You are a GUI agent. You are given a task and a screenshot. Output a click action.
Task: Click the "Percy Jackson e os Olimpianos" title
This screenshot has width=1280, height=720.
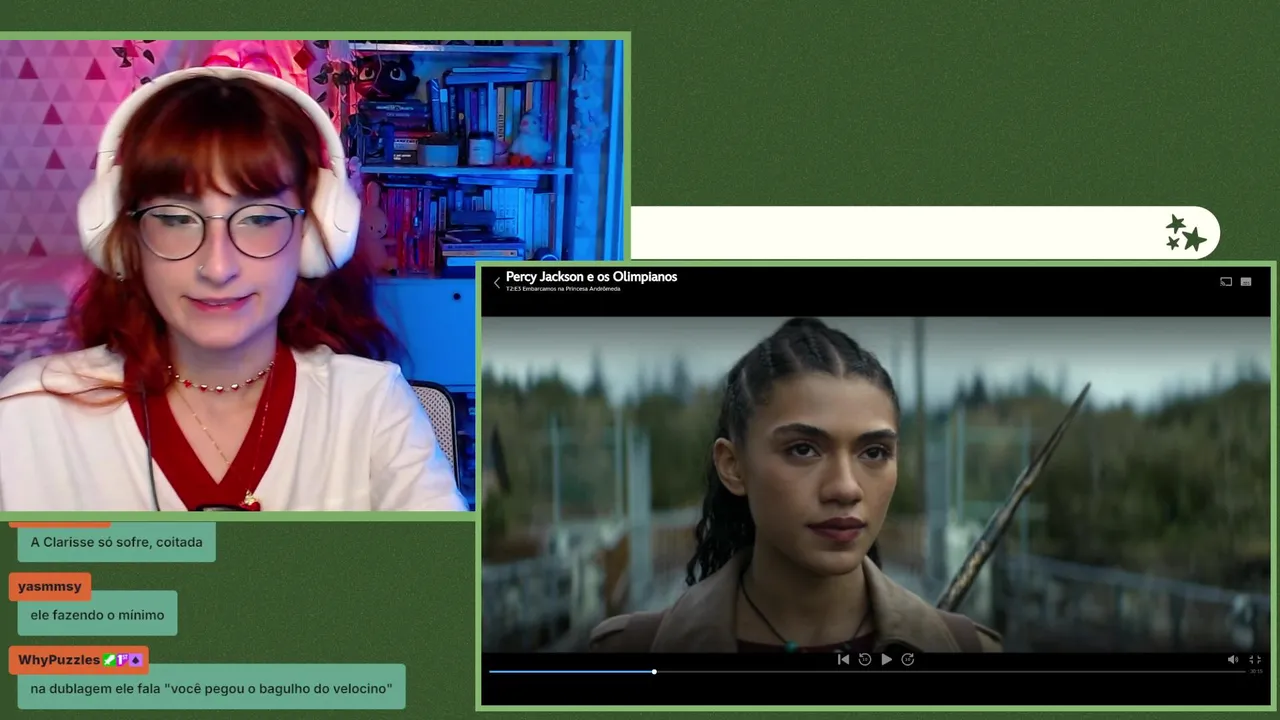[x=591, y=277]
